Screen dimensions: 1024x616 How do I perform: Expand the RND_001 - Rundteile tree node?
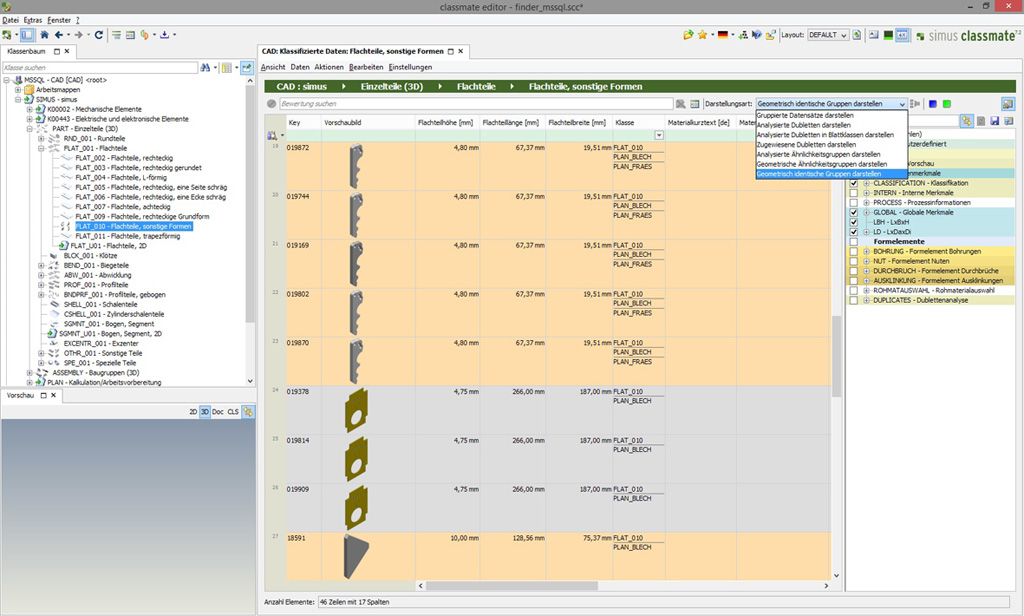(41, 138)
